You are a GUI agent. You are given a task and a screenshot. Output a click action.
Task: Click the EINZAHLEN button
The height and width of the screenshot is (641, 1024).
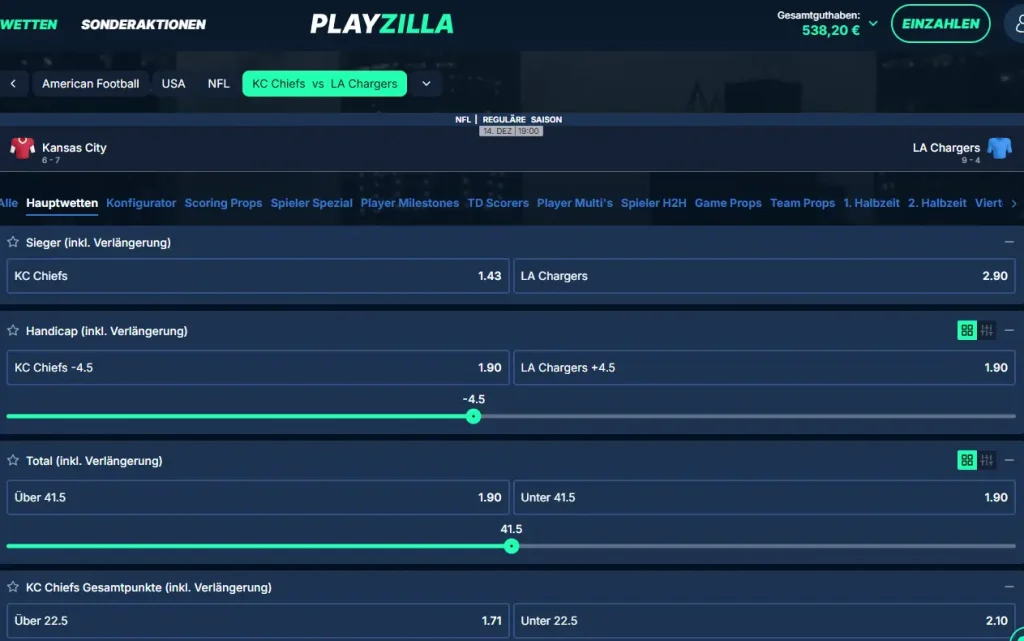(940, 23)
